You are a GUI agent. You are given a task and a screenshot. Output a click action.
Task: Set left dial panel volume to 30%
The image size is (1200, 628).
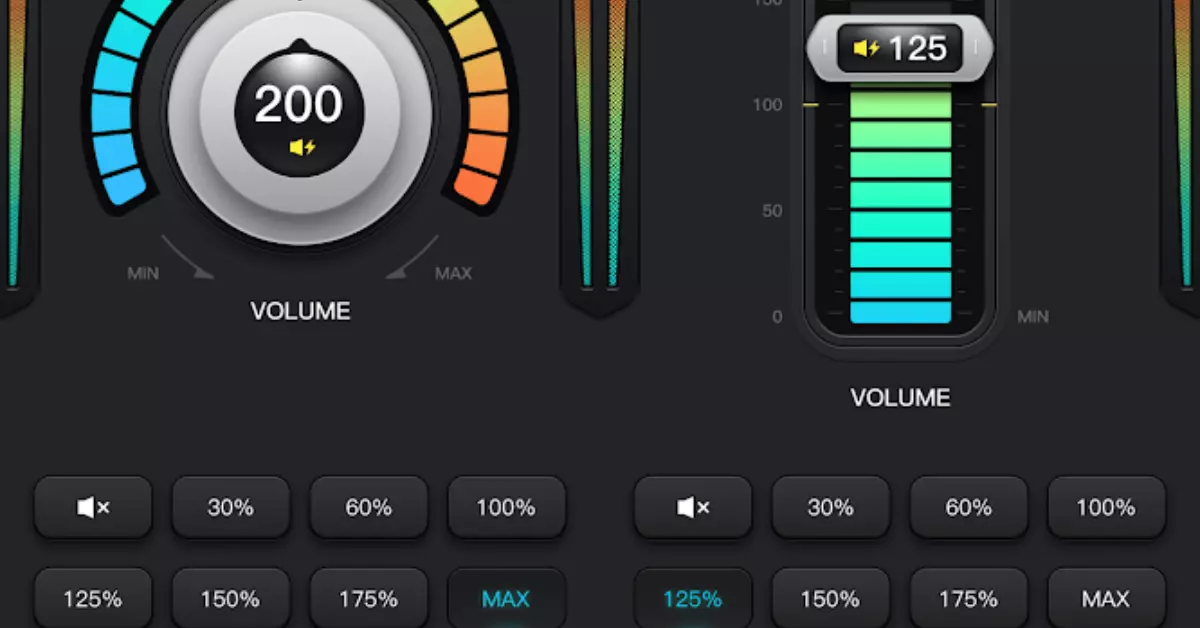231,507
